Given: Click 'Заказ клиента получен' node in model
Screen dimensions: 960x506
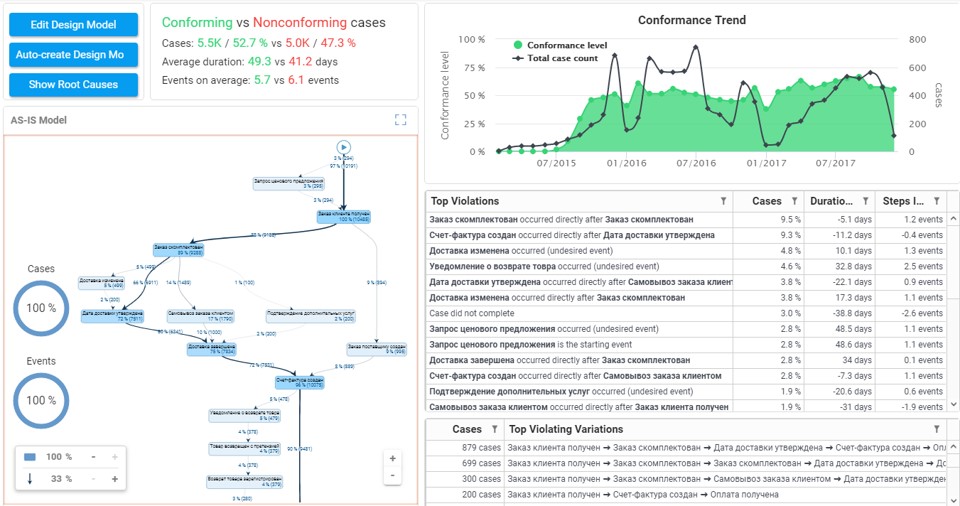Looking at the screenshot, I should [343, 216].
